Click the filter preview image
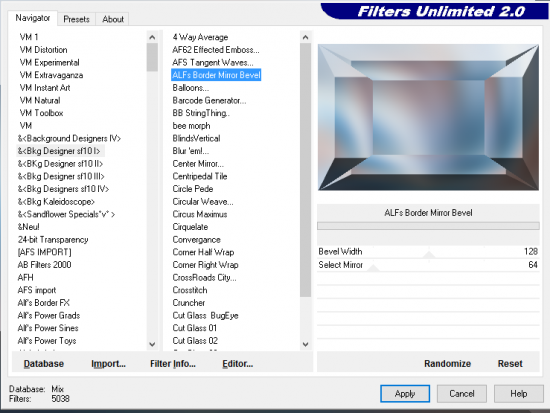The width and height of the screenshot is (550, 413). (x=428, y=117)
